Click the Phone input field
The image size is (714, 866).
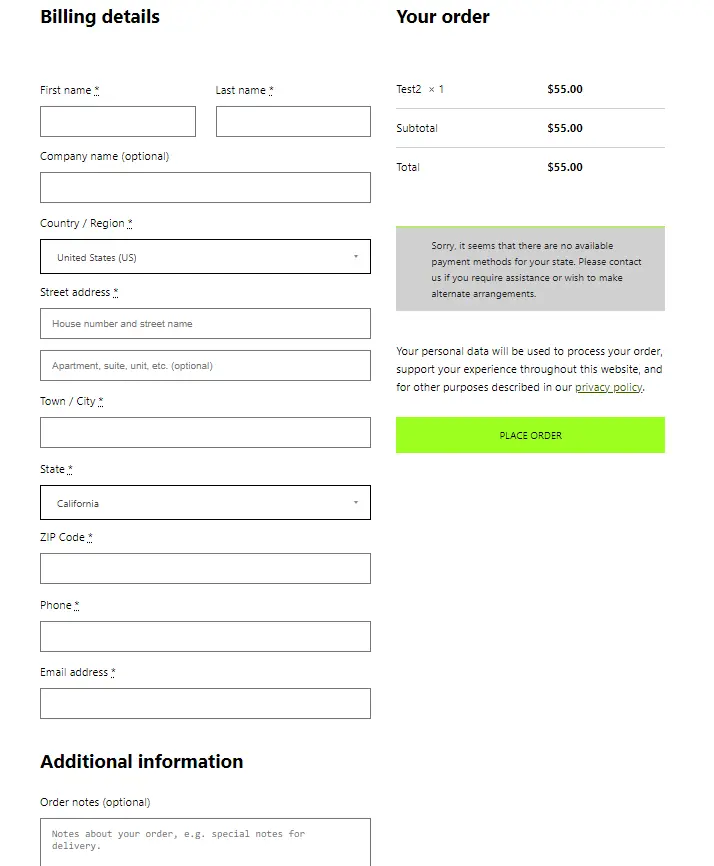[205, 636]
